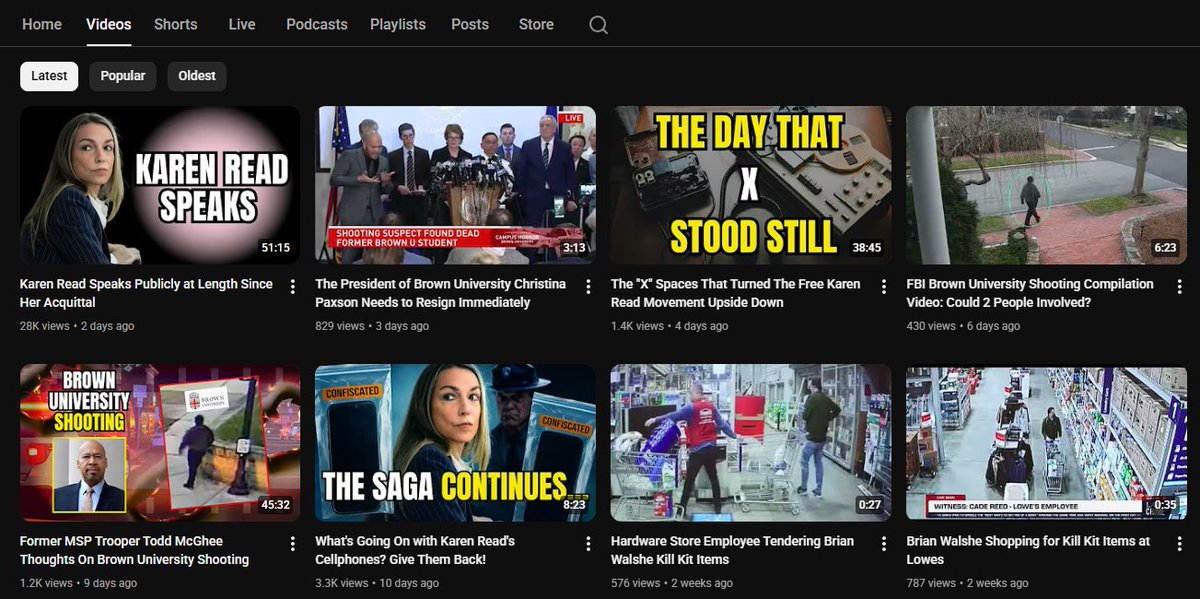
Task: Click "576 views • 2 weeks ago" text
Action: pos(672,583)
